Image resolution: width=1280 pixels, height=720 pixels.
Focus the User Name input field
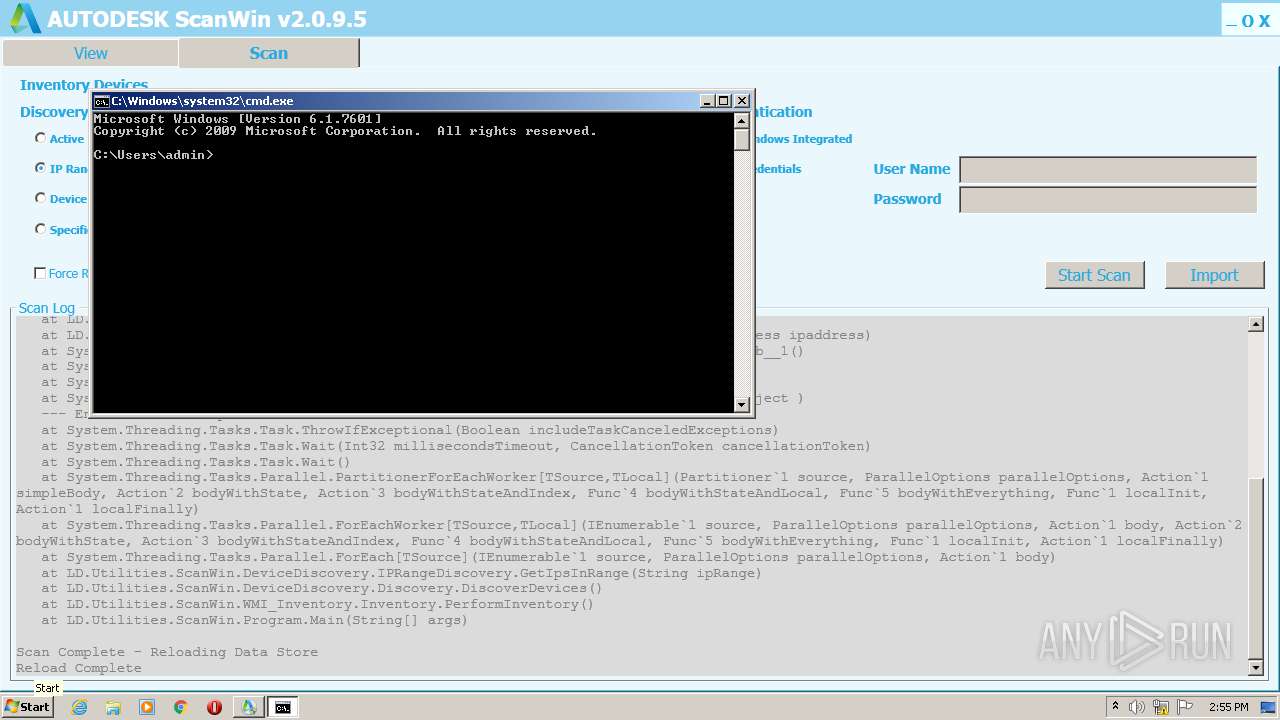click(1108, 170)
